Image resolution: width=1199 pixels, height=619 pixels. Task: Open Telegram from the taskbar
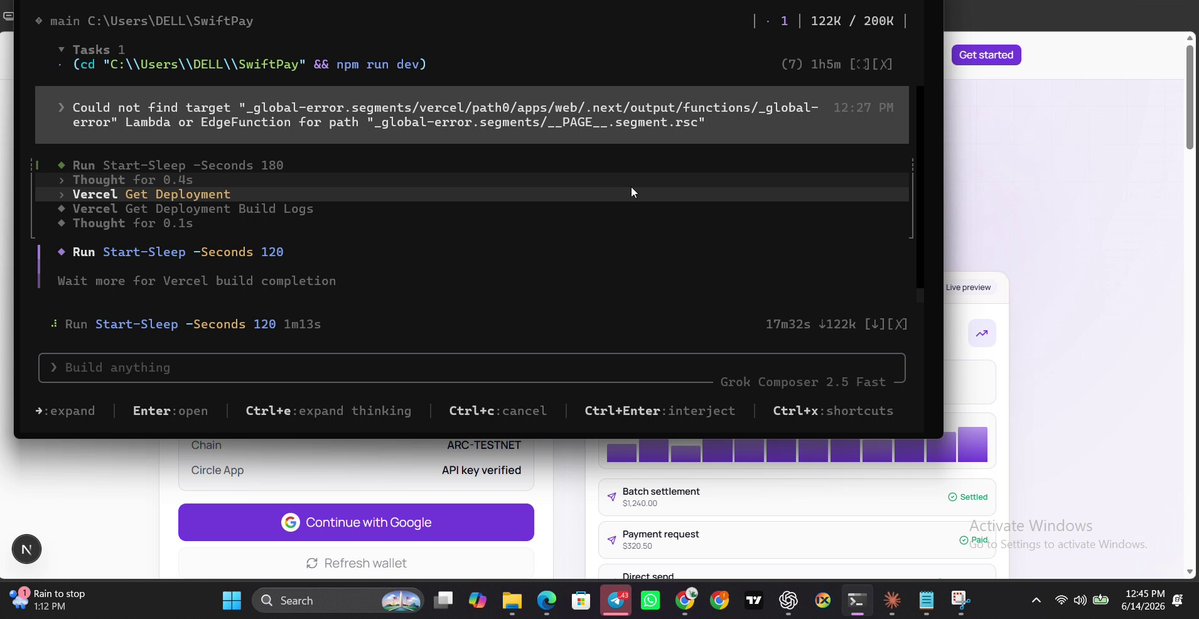[x=616, y=601]
